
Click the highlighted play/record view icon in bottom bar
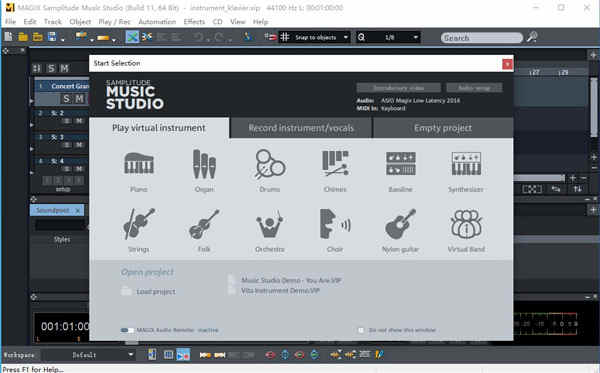coord(183,355)
